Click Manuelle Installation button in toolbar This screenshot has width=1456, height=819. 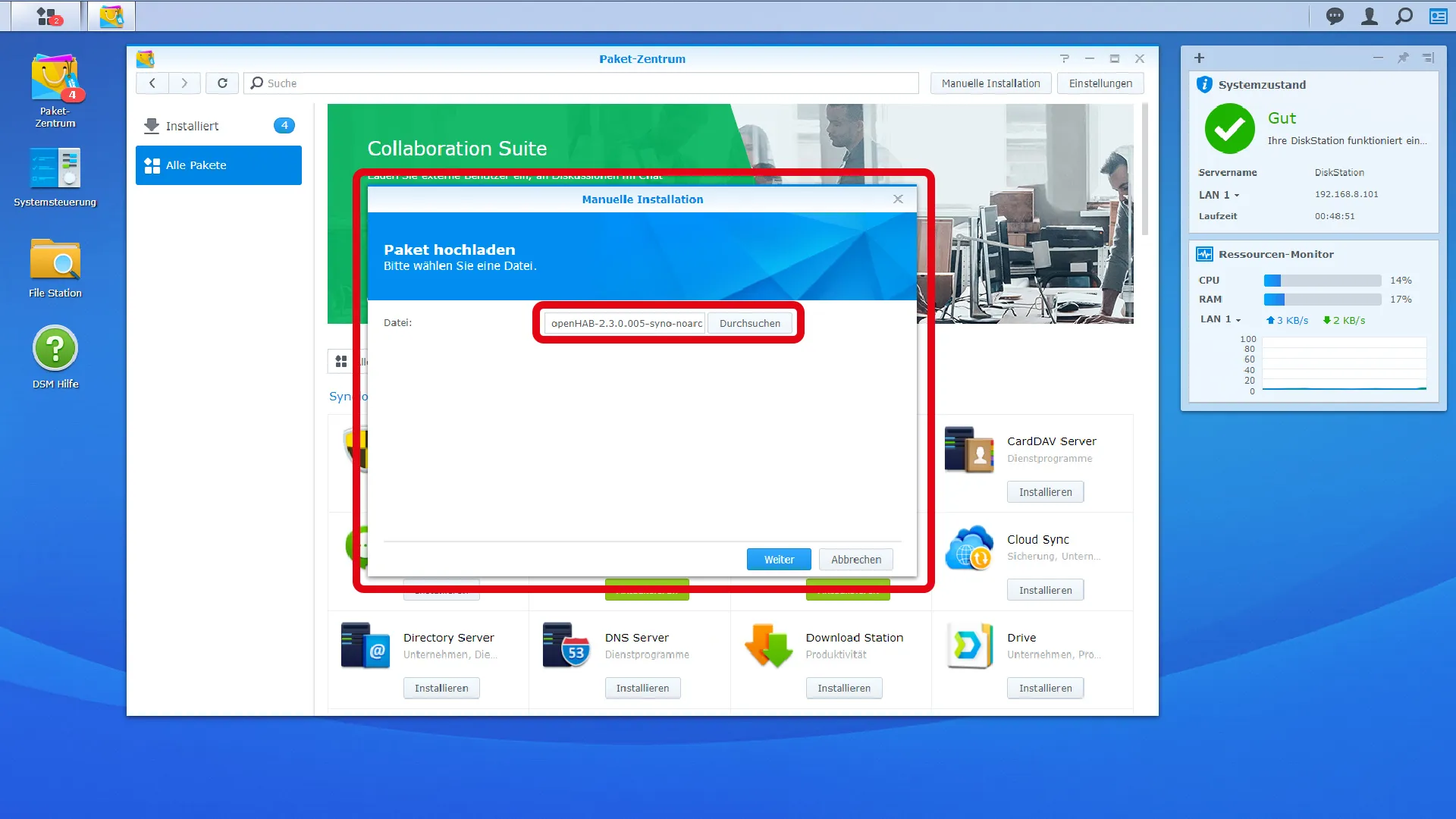click(x=990, y=83)
